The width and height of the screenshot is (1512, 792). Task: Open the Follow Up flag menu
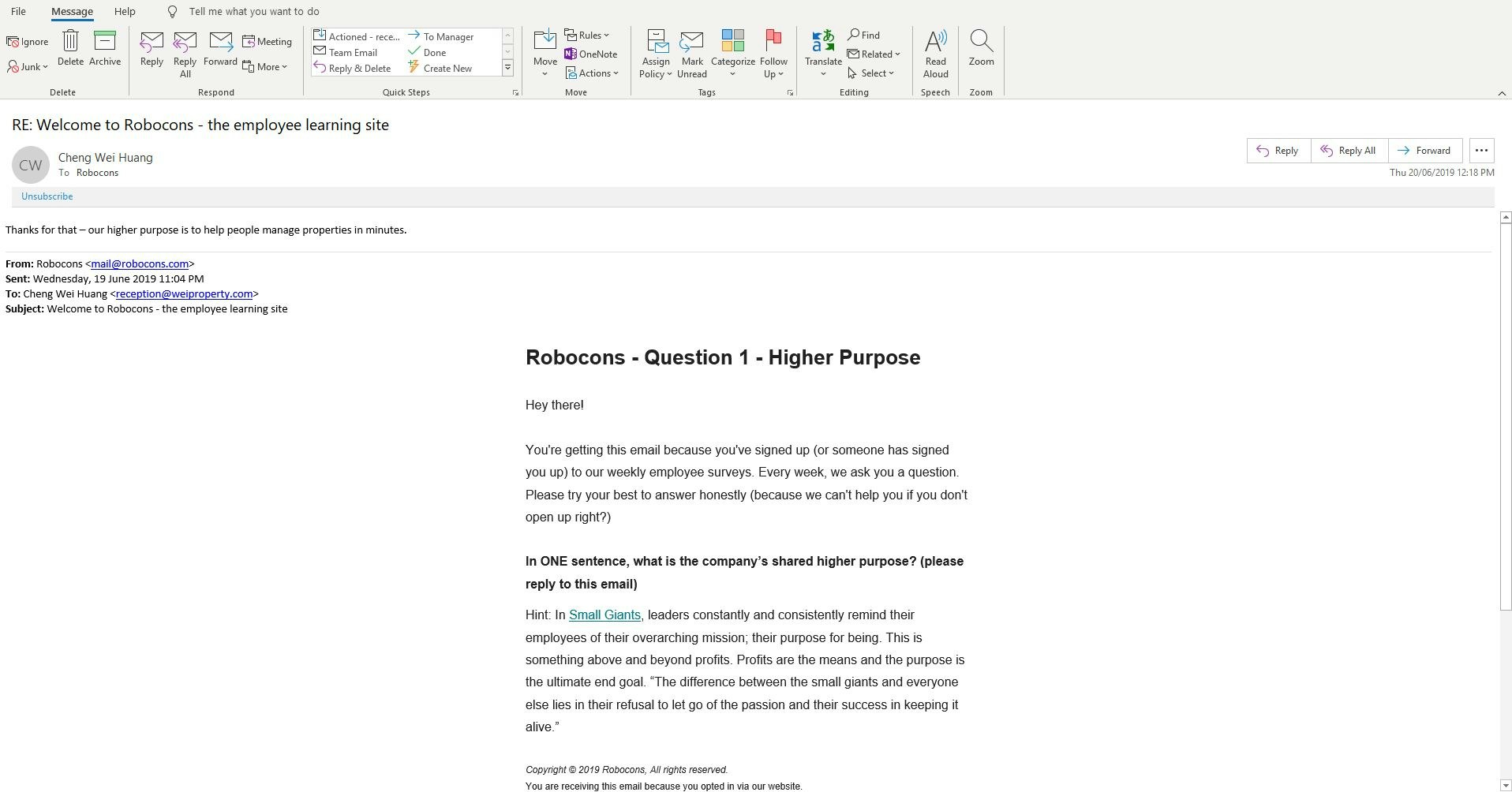click(773, 54)
